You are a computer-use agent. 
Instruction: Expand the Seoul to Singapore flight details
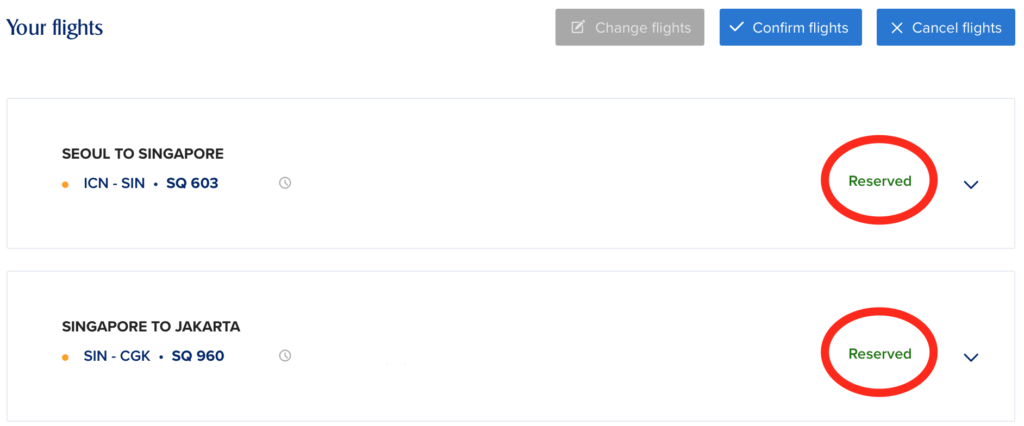[970, 184]
